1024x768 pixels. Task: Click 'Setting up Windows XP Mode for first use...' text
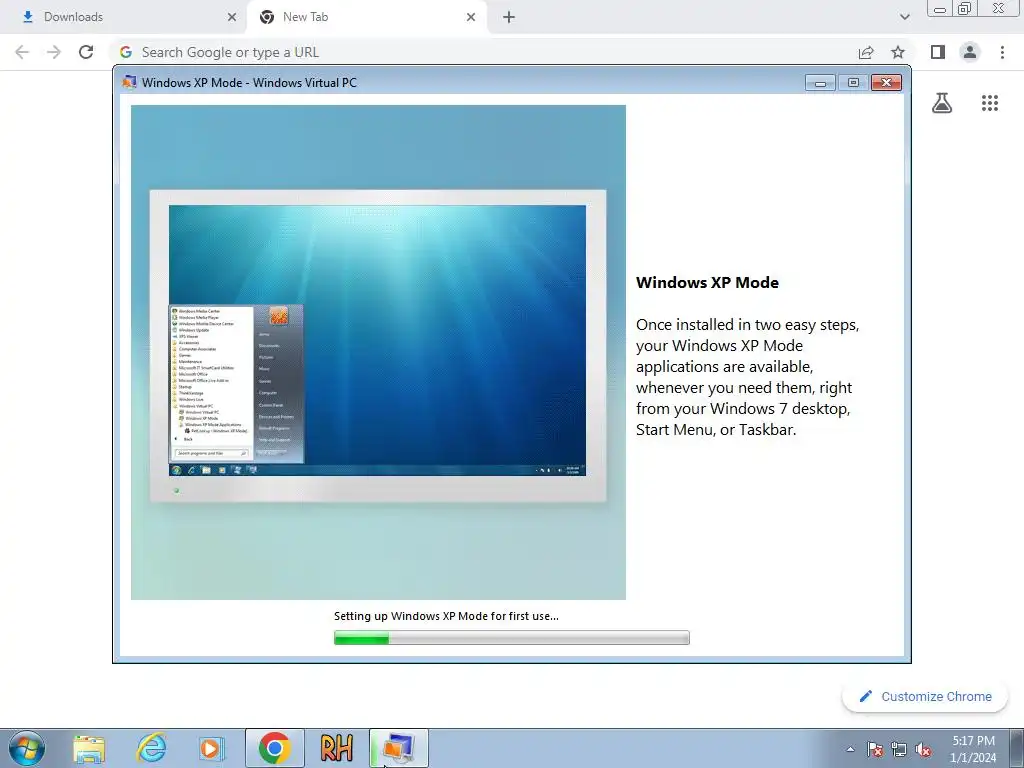446,616
